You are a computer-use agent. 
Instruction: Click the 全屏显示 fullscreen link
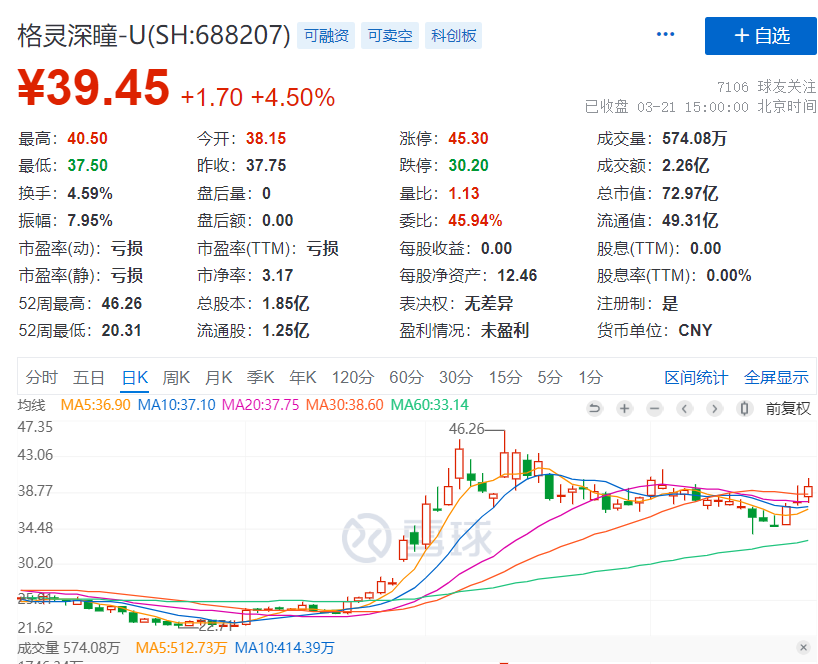(x=776, y=377)
